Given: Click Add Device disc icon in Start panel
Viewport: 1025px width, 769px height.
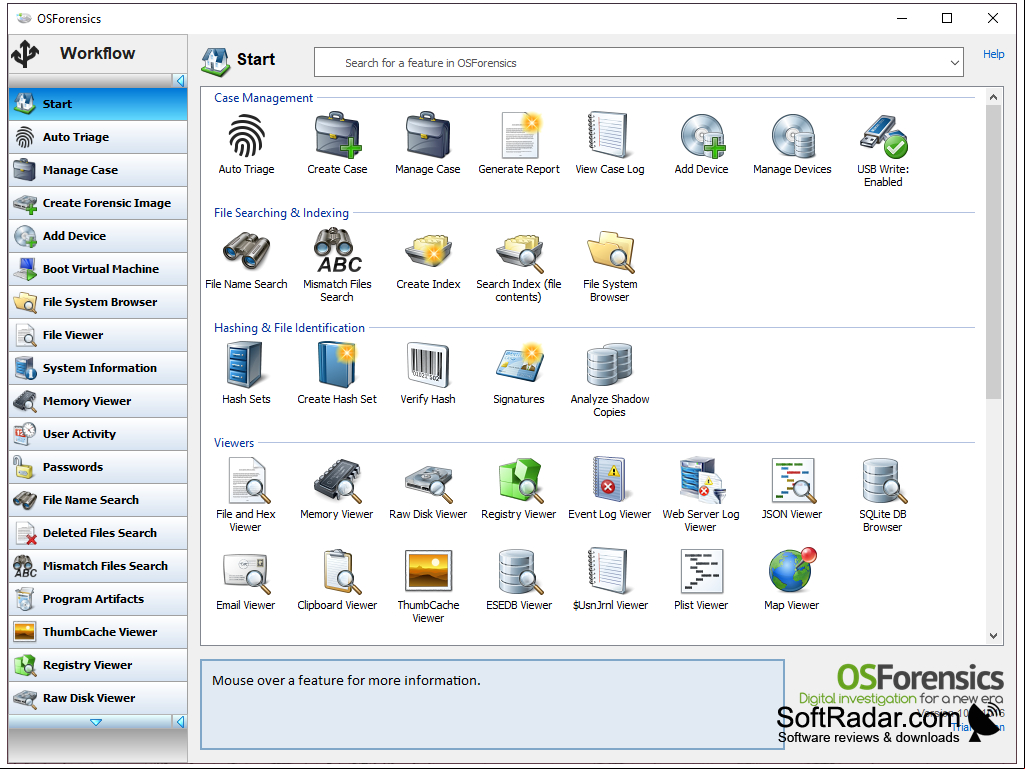Looking at the screenshot, I should pos(701,144).
